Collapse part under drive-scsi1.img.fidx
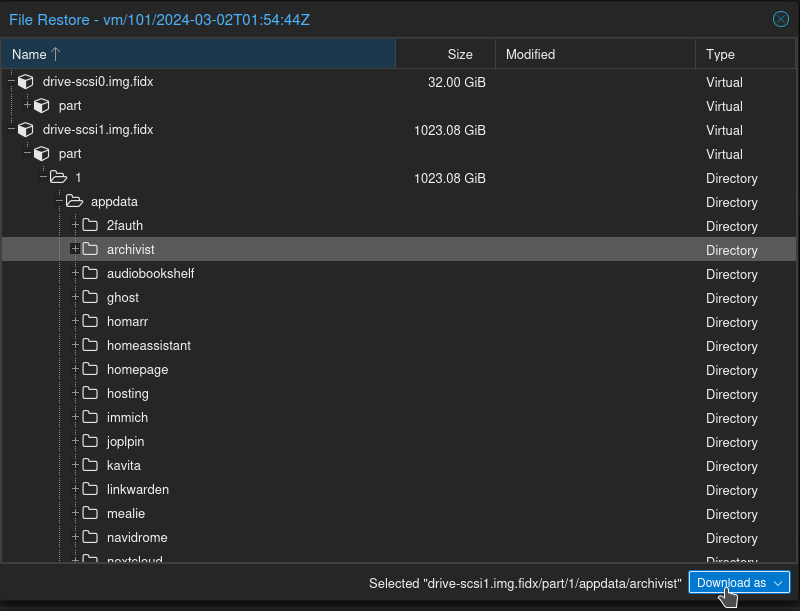The image size is (800, 611). pos(27,153)
